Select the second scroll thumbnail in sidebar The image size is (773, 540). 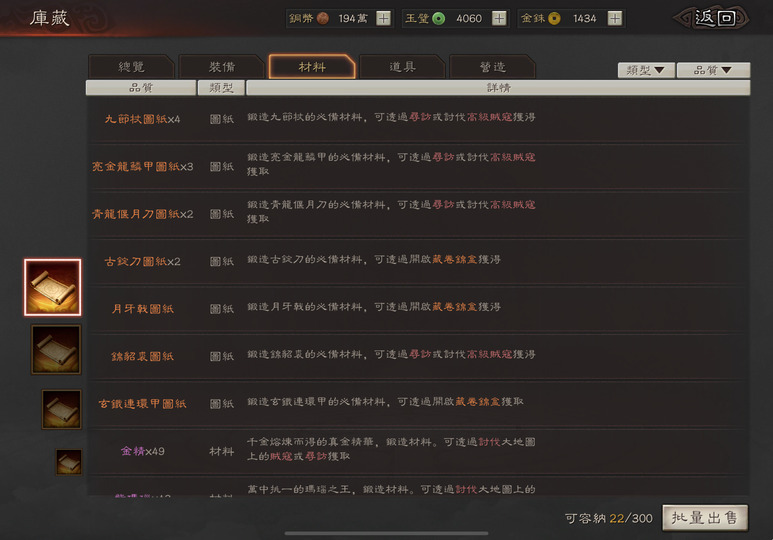(56, 349)
